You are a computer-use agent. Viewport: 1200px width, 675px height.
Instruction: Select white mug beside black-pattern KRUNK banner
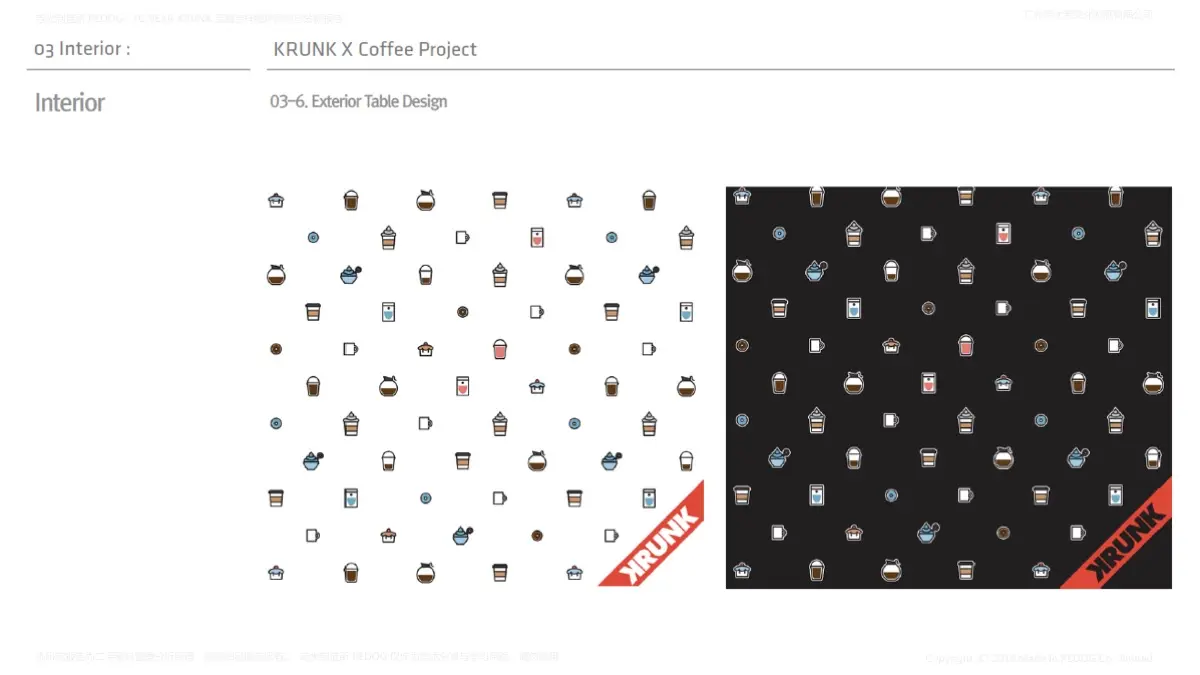1078,533
